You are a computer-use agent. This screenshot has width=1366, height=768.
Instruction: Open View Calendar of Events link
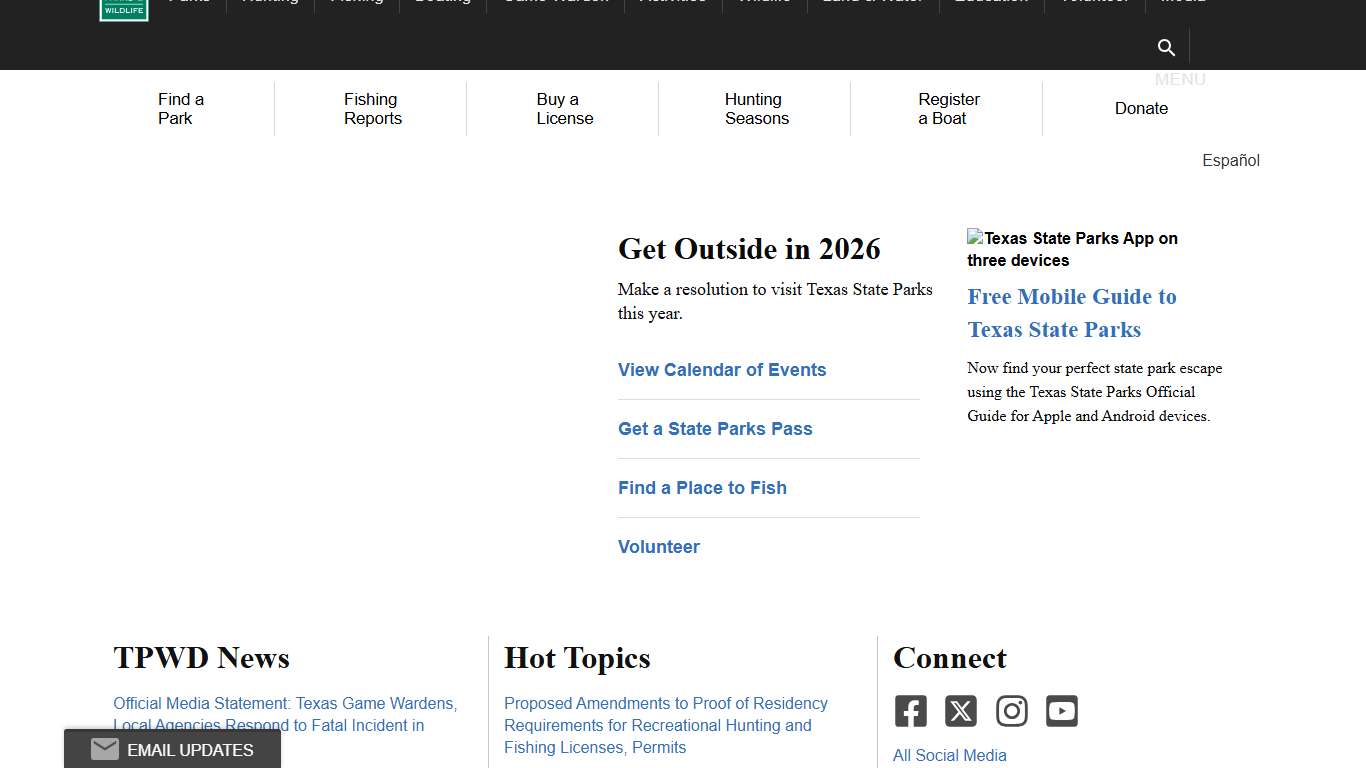722,370
